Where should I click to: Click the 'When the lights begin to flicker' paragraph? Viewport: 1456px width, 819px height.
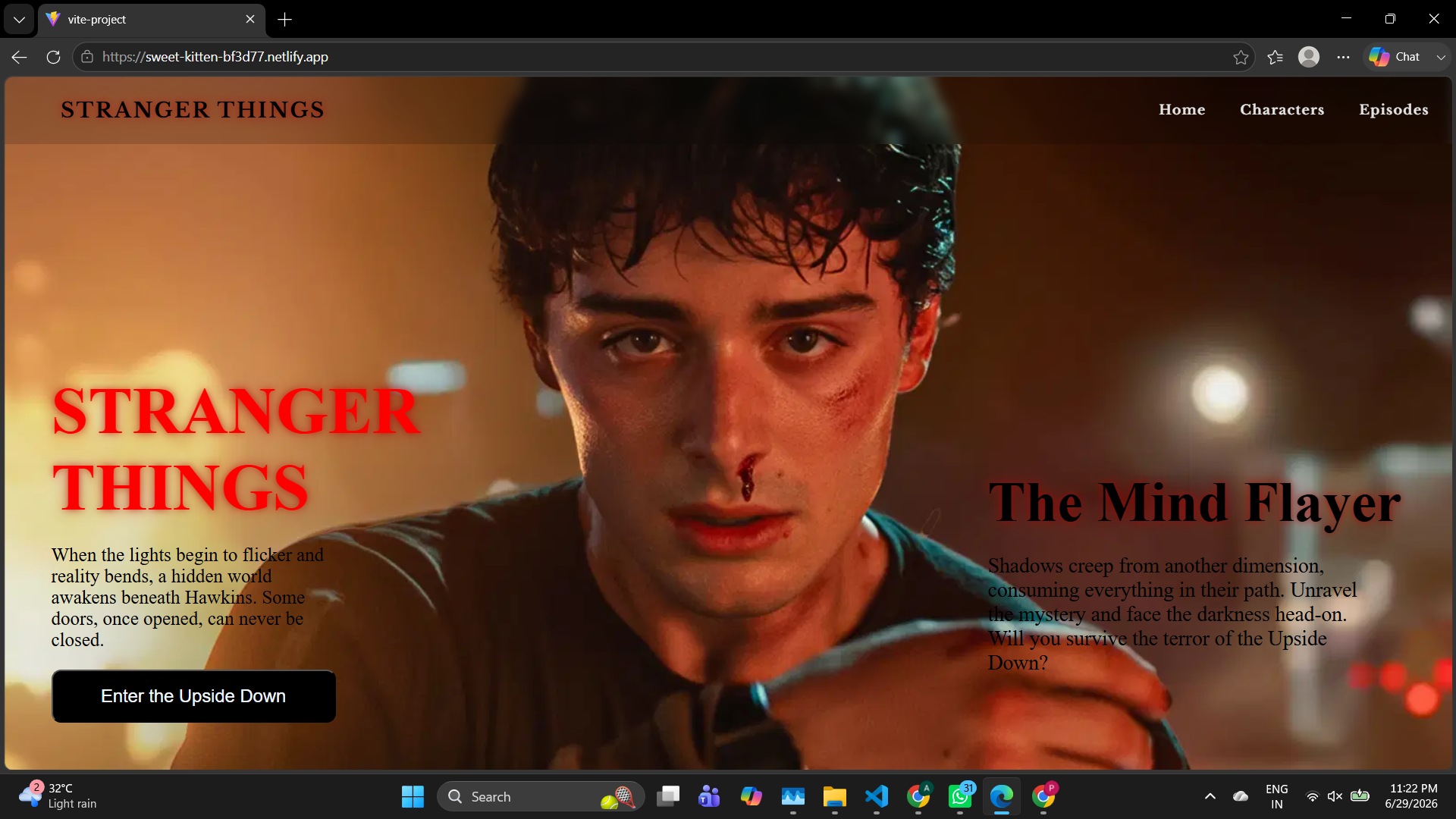pyautogui.click(x=187, y=598)
